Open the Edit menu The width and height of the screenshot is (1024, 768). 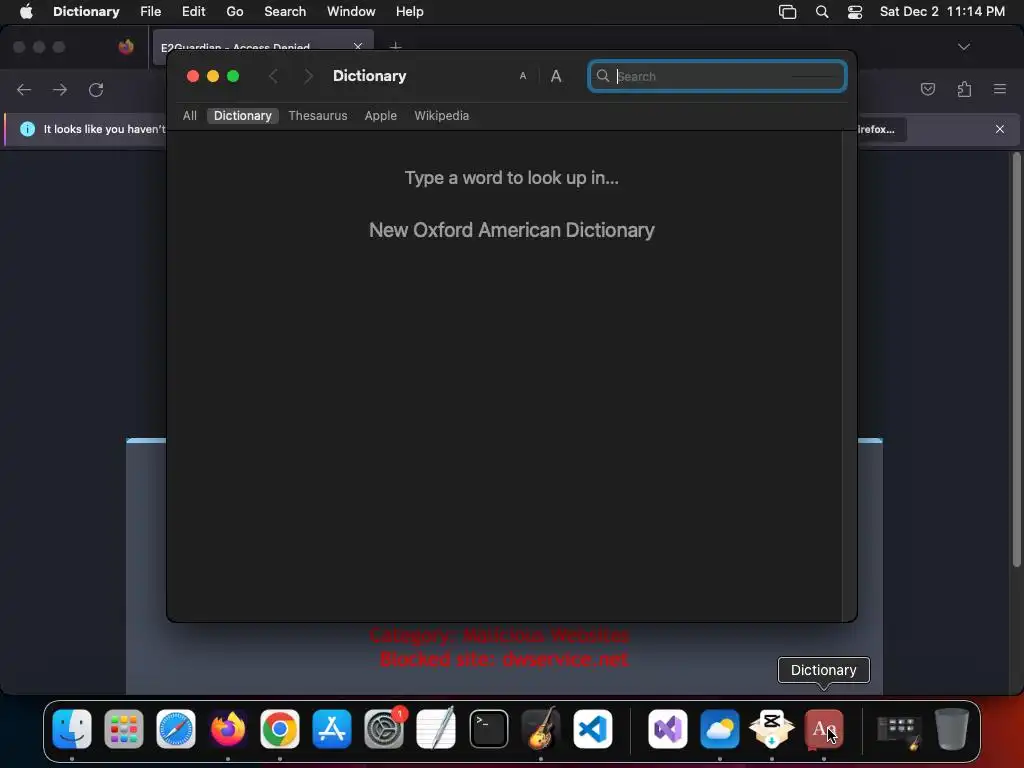[193, 12]
